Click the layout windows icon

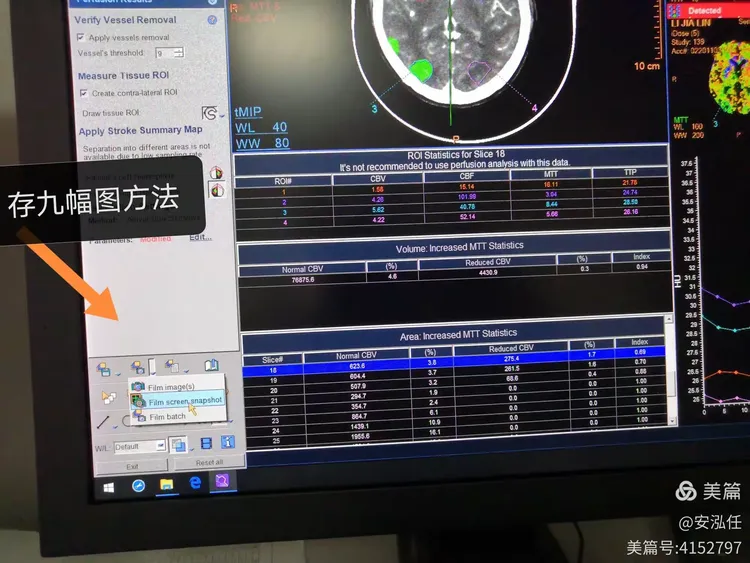[x=179, y=445]
